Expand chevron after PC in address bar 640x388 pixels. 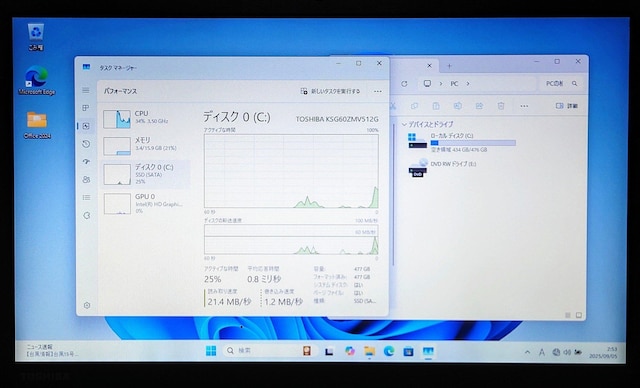(x=468, y=84)
